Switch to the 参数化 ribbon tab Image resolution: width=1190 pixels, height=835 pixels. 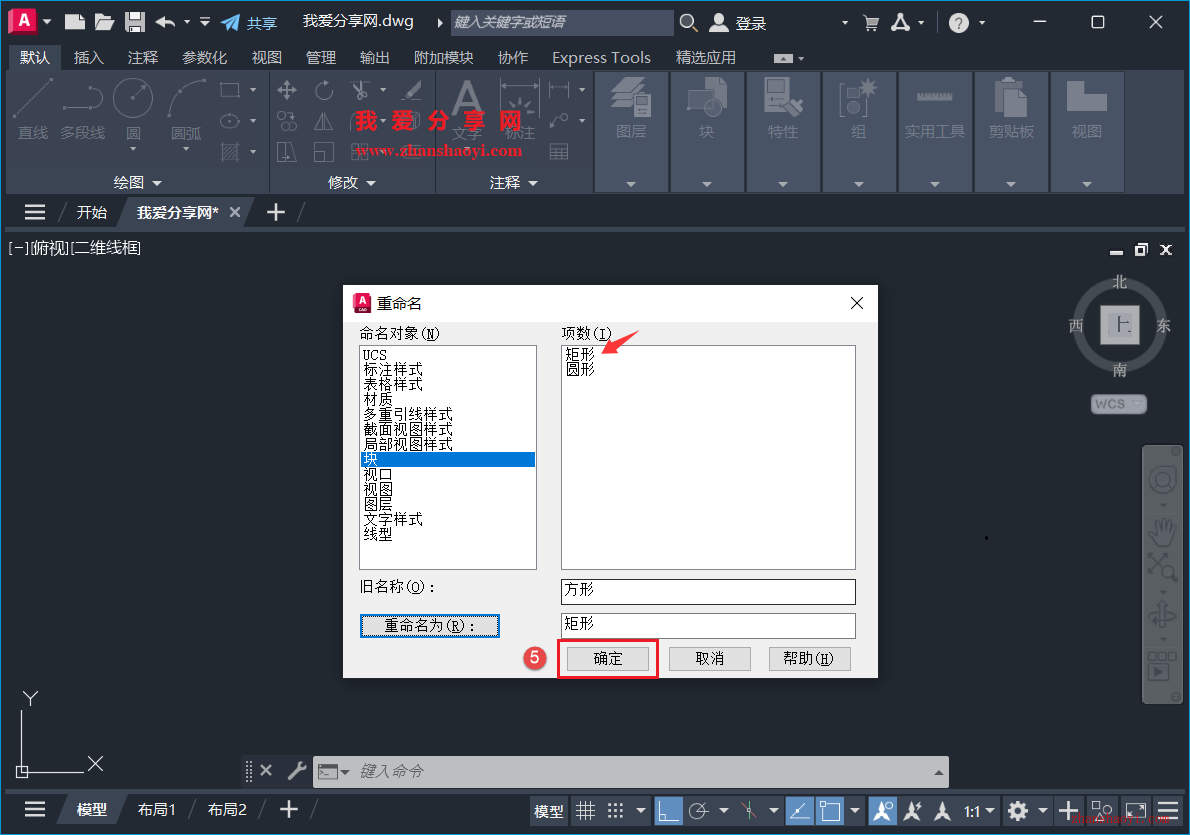coord(204,58)
